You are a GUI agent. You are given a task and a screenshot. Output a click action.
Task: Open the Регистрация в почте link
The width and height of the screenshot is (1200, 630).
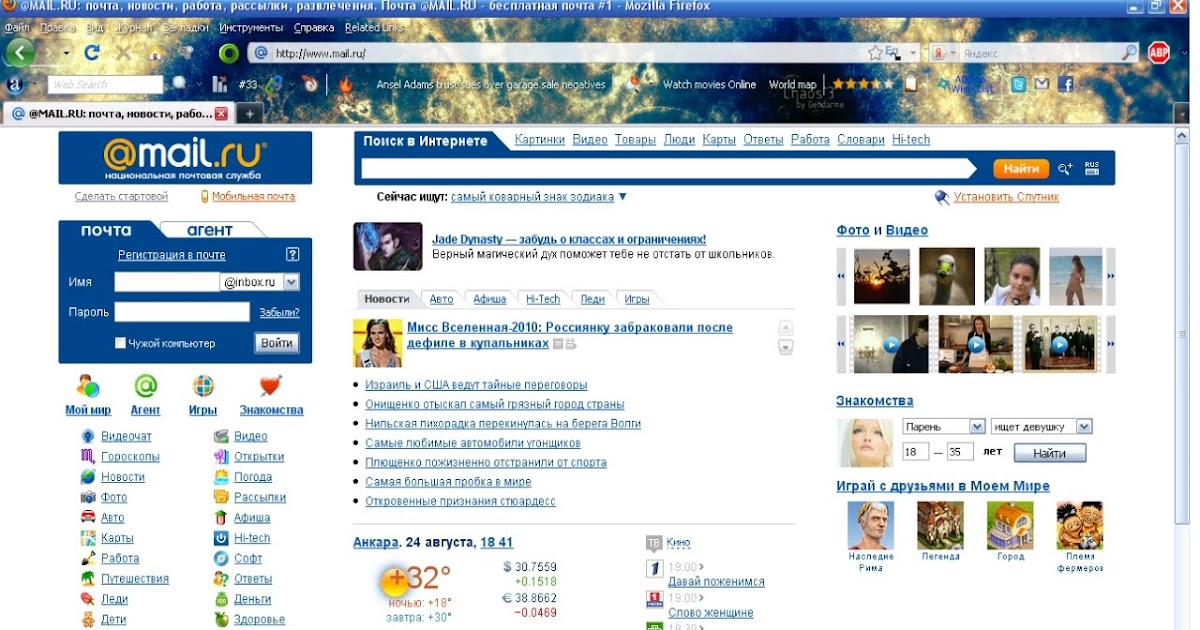172,255
